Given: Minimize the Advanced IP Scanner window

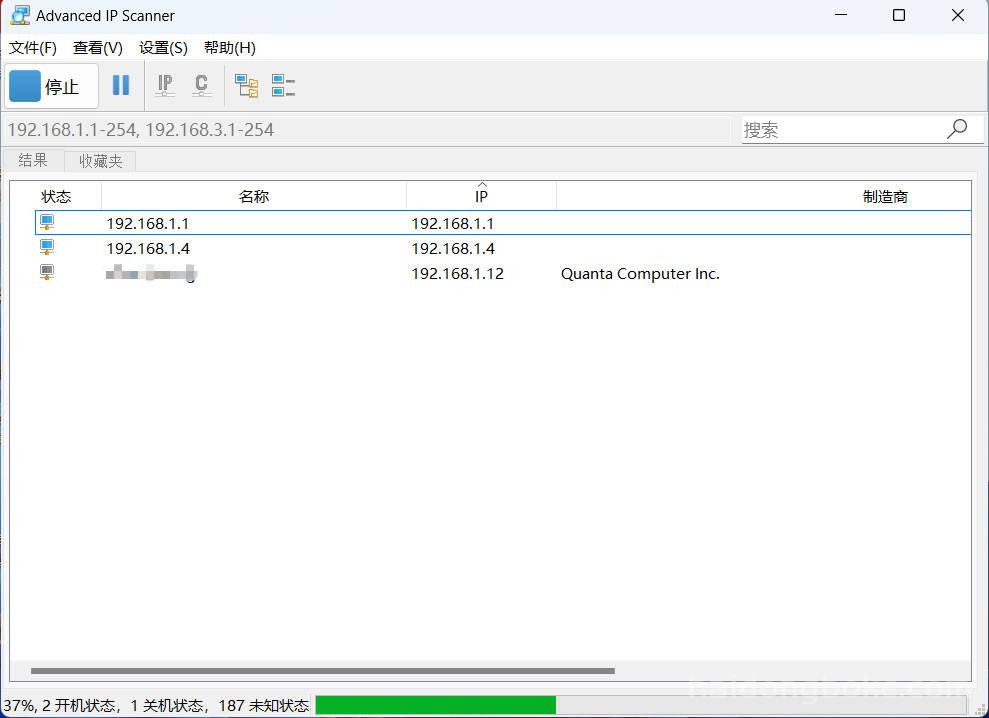Looking at the screenshot, I should pyautogui.click(x=841, y=15).
